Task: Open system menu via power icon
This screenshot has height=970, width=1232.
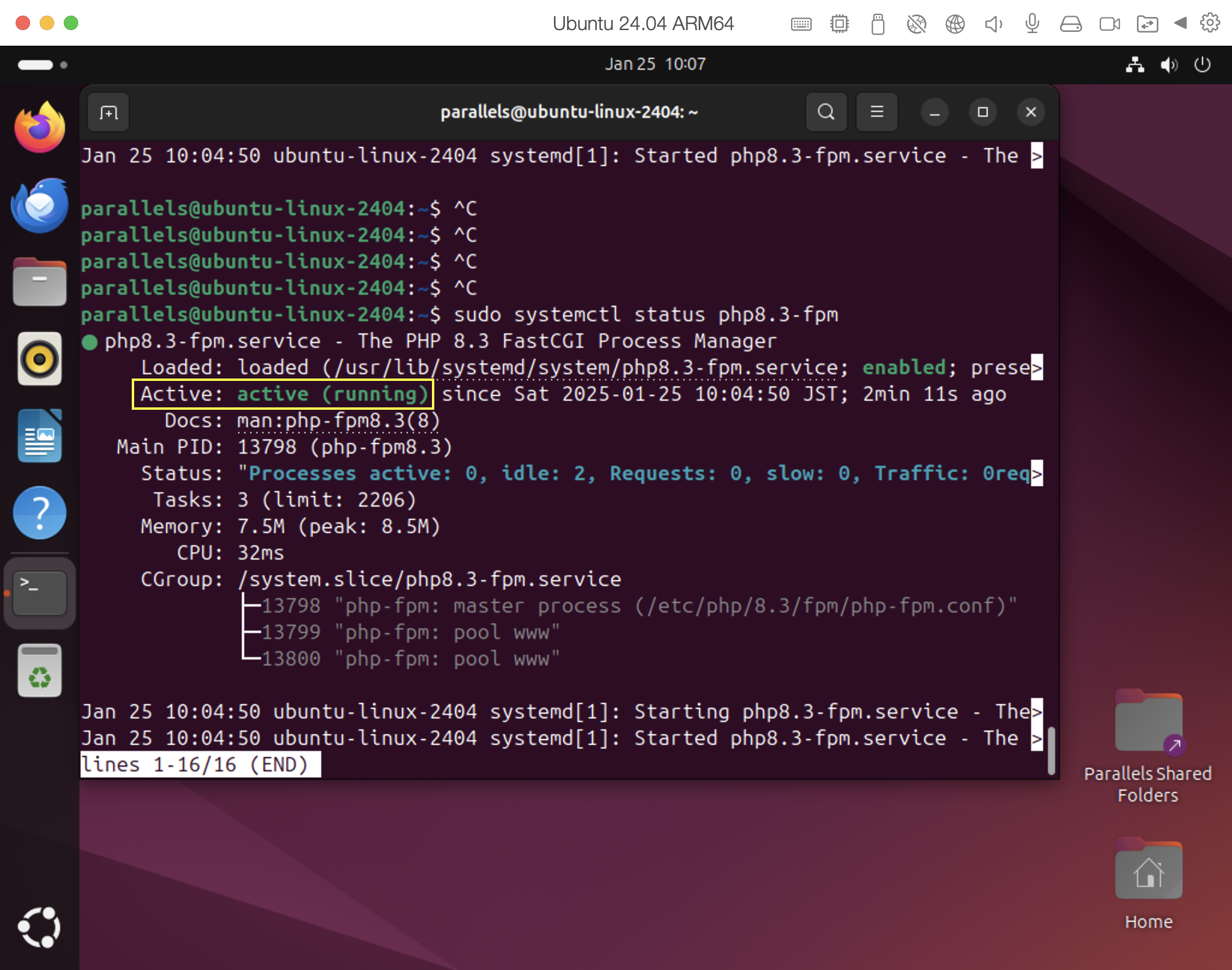Action: click(1202, 64)
